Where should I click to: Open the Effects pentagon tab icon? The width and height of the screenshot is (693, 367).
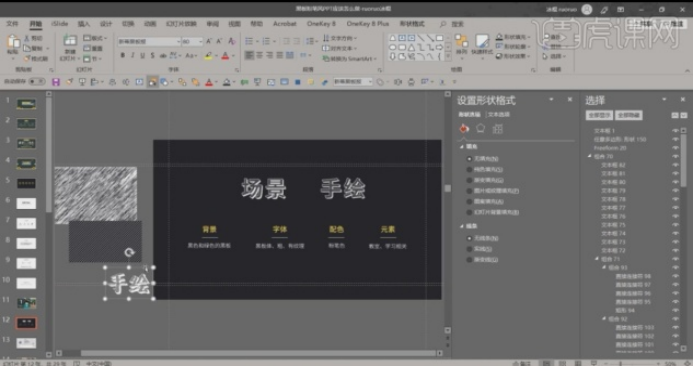tap(480, 128)
